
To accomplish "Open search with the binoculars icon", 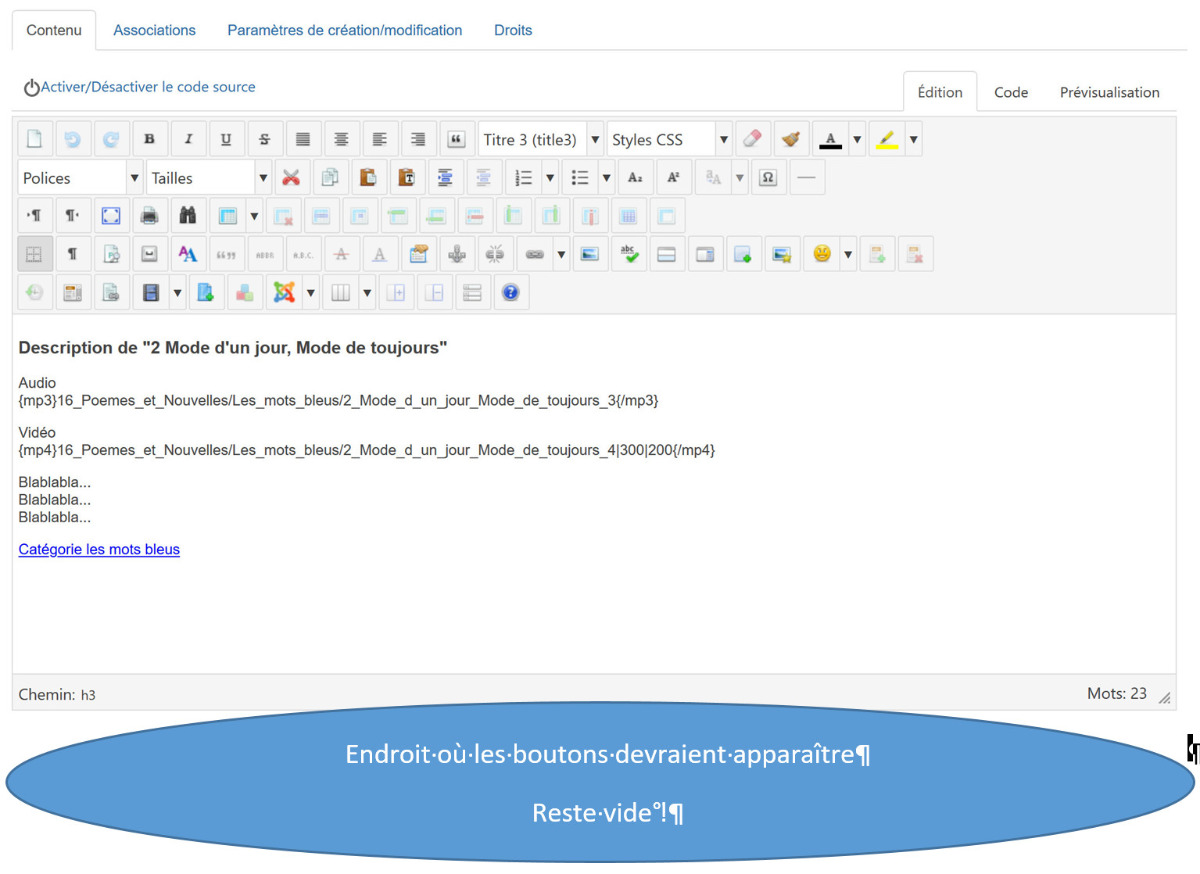I will point(188,215).
